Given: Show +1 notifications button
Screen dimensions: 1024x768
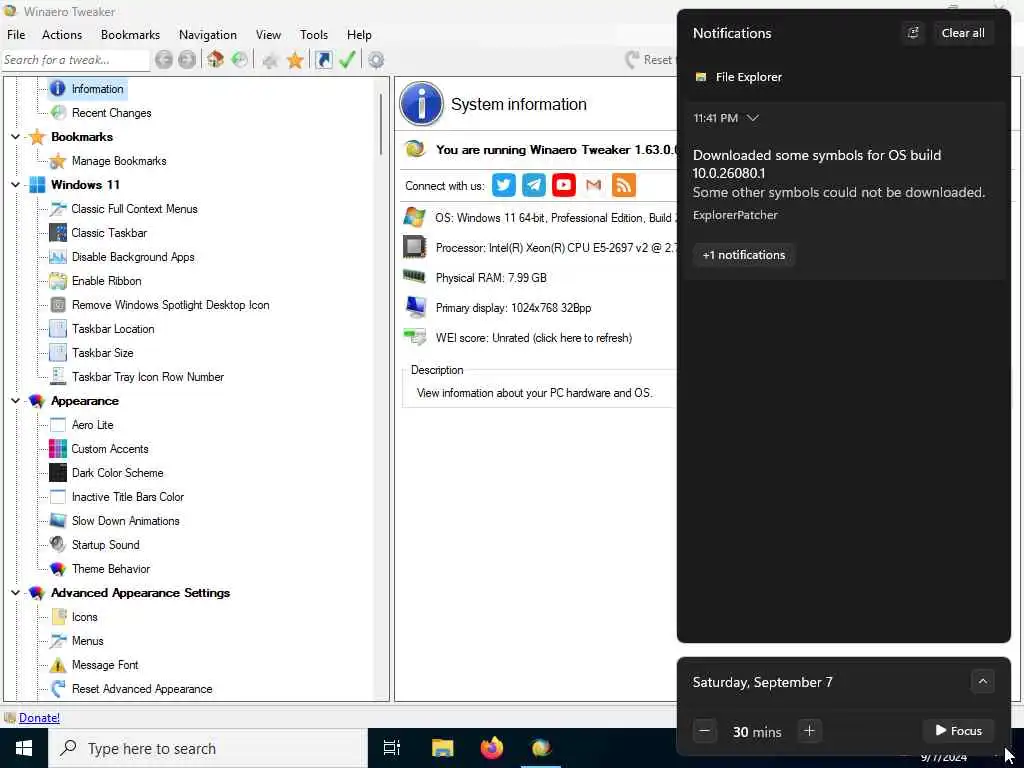Looking at the screenshot, I should pos(744,255).
